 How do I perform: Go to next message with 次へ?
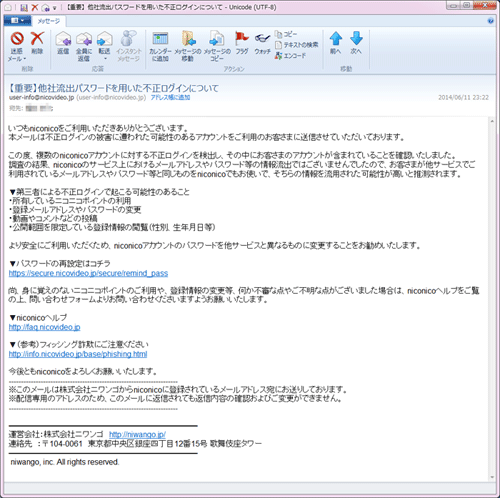tap(356, 43)
